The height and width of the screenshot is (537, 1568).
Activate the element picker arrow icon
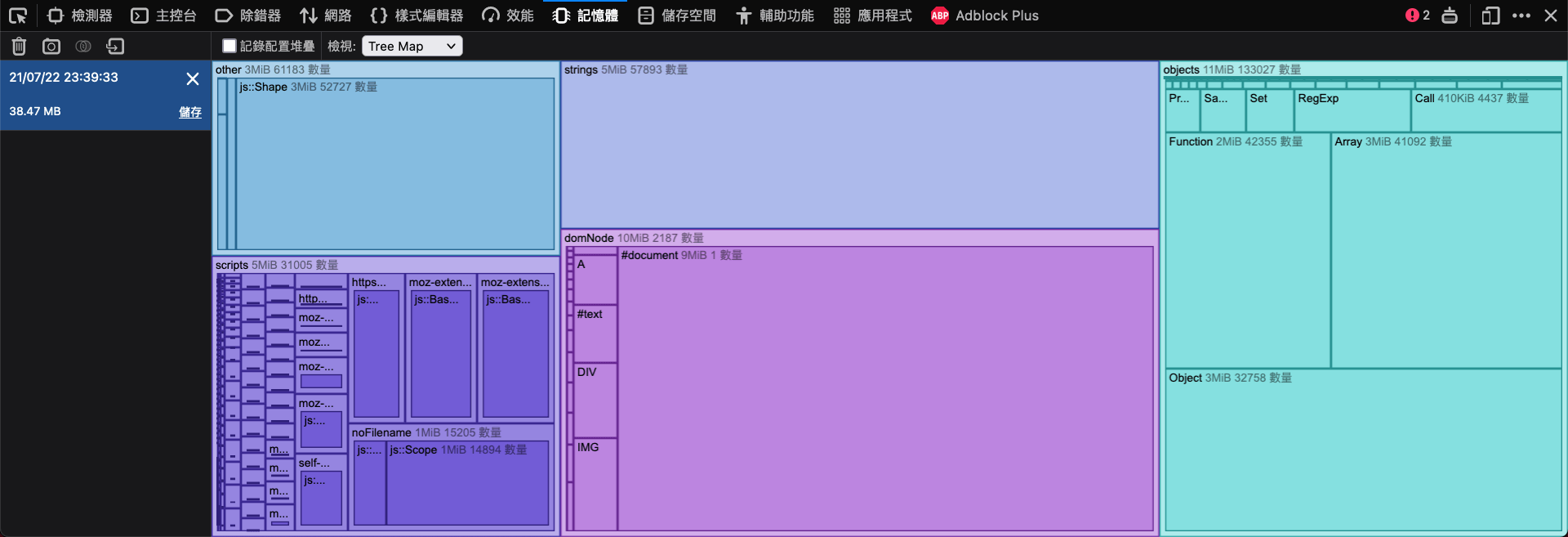pos(18,16)
